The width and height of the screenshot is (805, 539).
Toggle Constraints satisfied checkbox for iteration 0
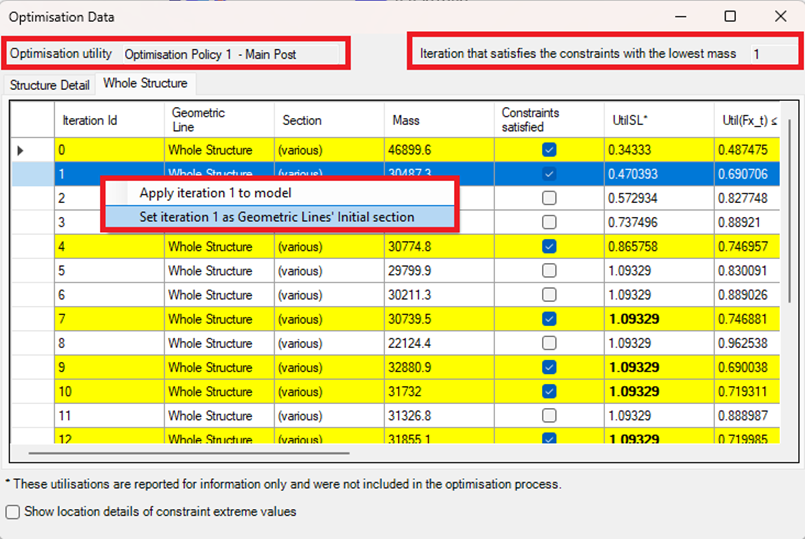click(548, 150)
